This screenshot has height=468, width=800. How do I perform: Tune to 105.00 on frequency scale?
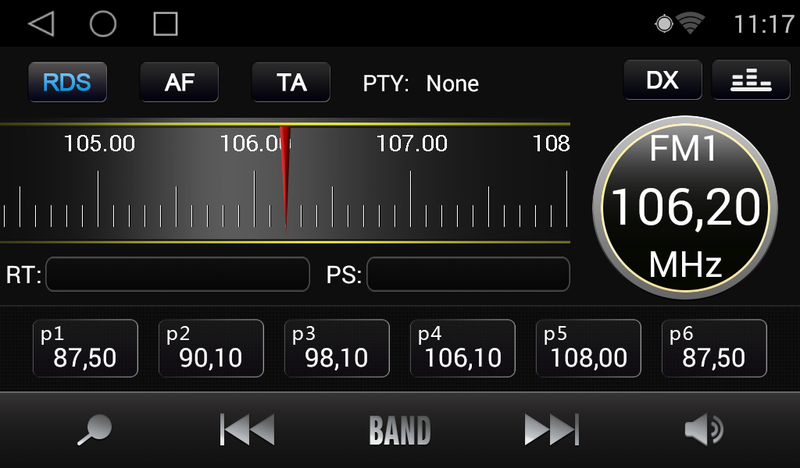tap(99, 143)
